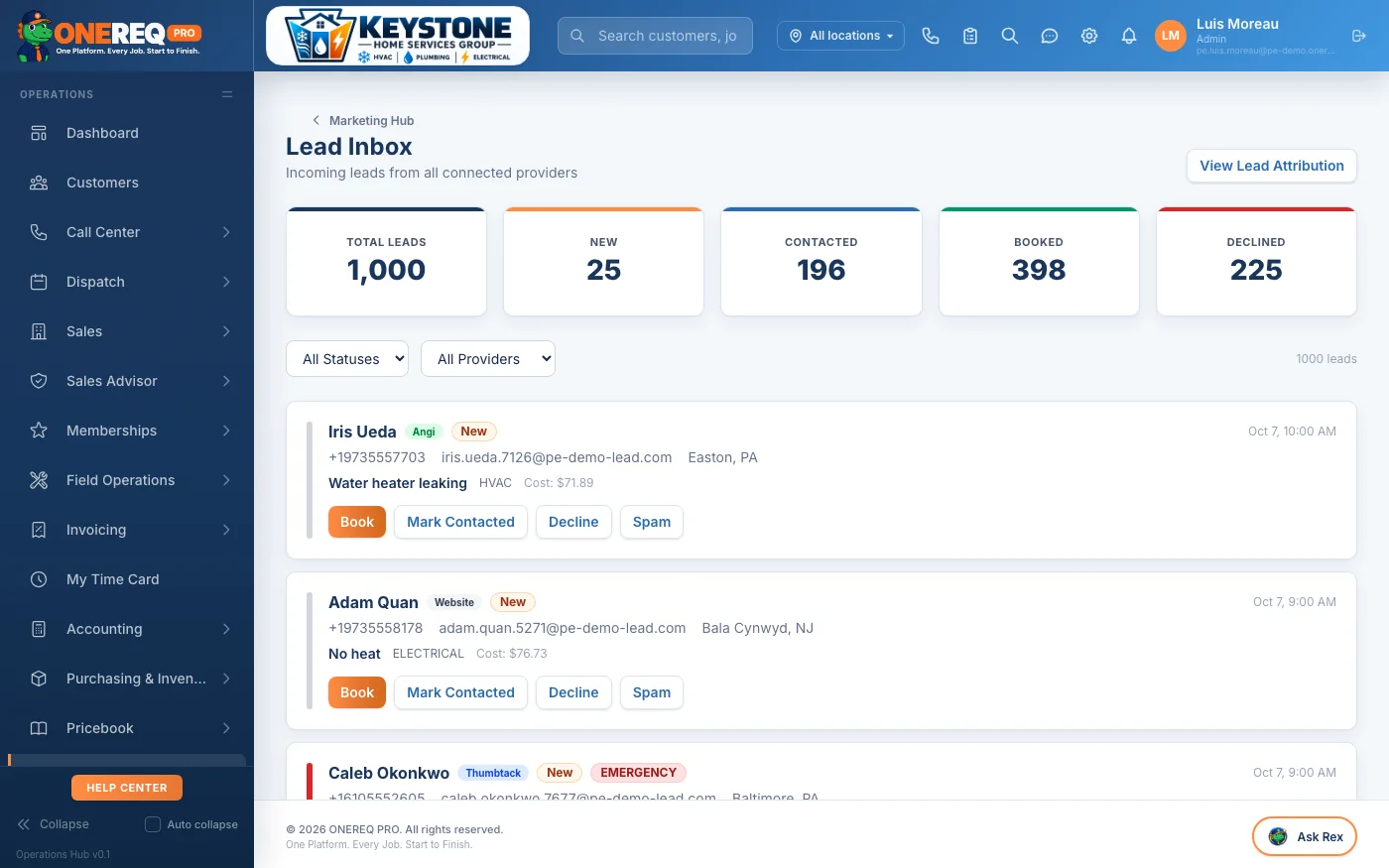Open the chat bubble messages icon

1050,36
